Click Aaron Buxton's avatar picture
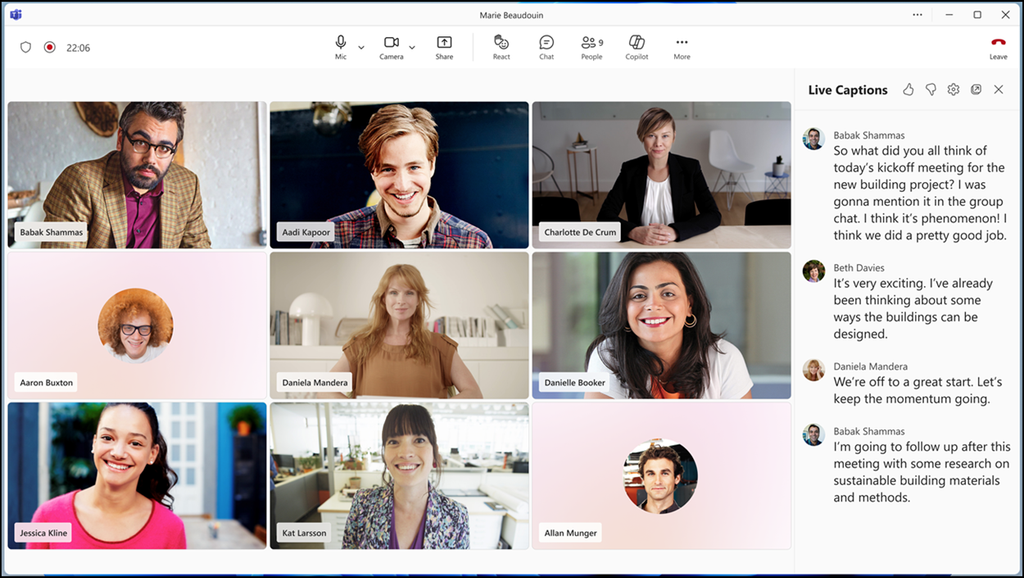1024x578 pixels. coord(135,325)
